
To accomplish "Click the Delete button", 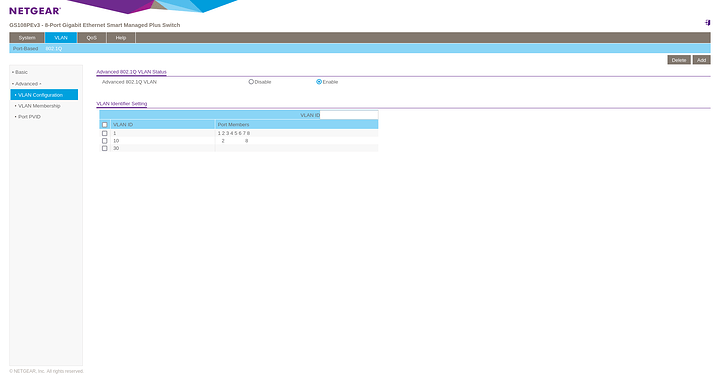I will pyautogui.click(x=679, y=60).
